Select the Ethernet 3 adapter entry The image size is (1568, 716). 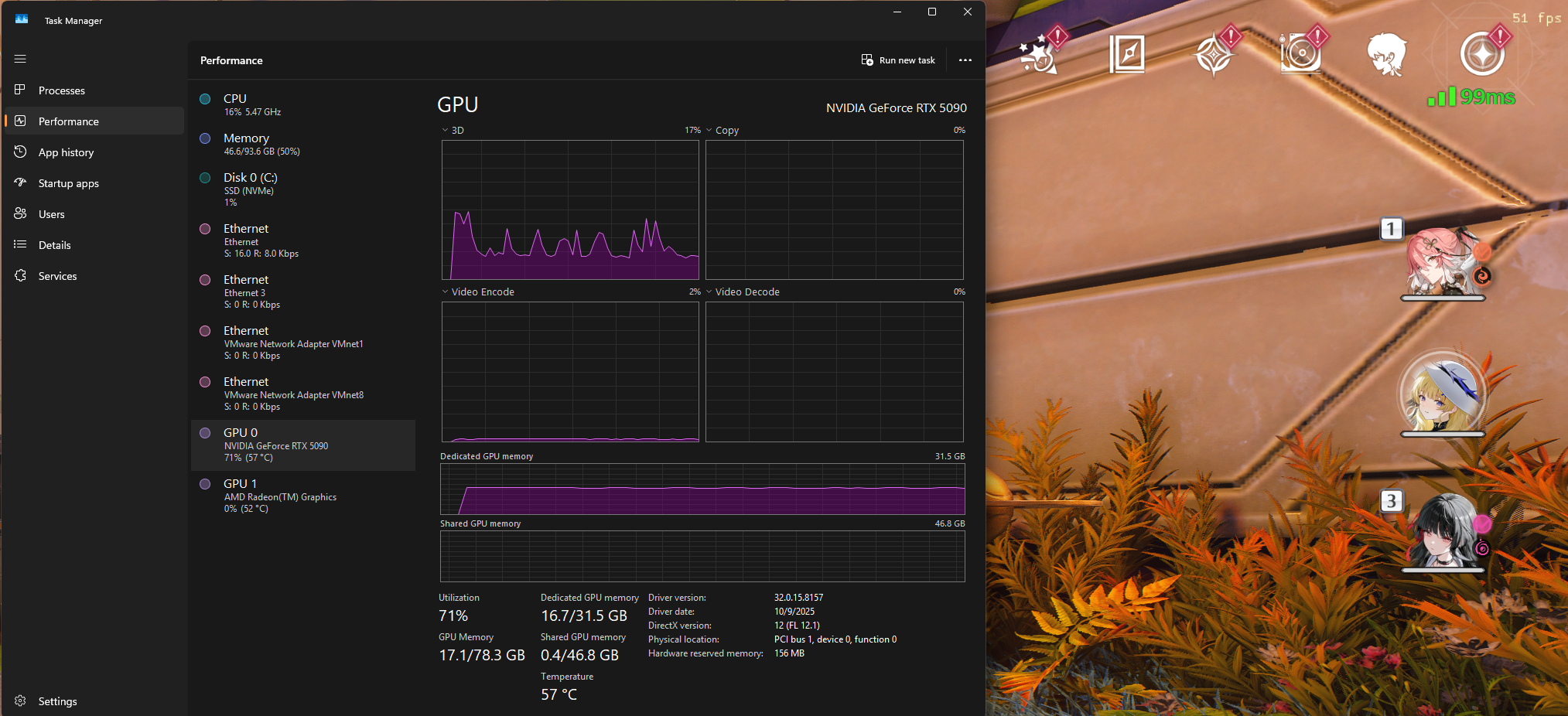[x=303, y=292]
